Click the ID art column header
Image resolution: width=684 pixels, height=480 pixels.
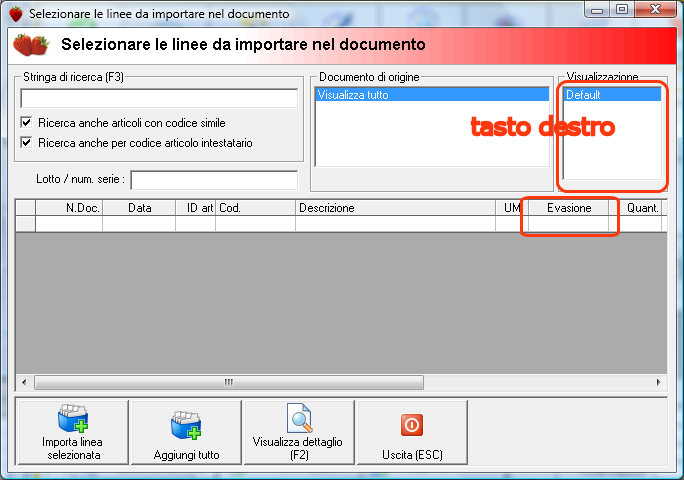[x=195, y=208]
